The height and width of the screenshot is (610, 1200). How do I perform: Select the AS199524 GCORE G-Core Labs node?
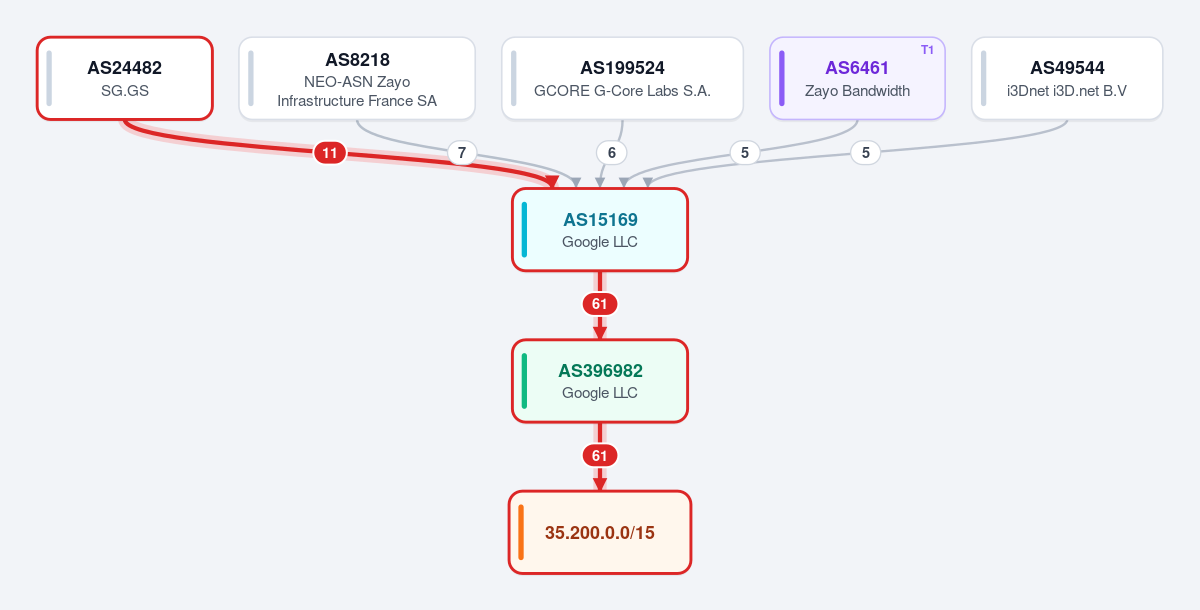click(622, 78)
